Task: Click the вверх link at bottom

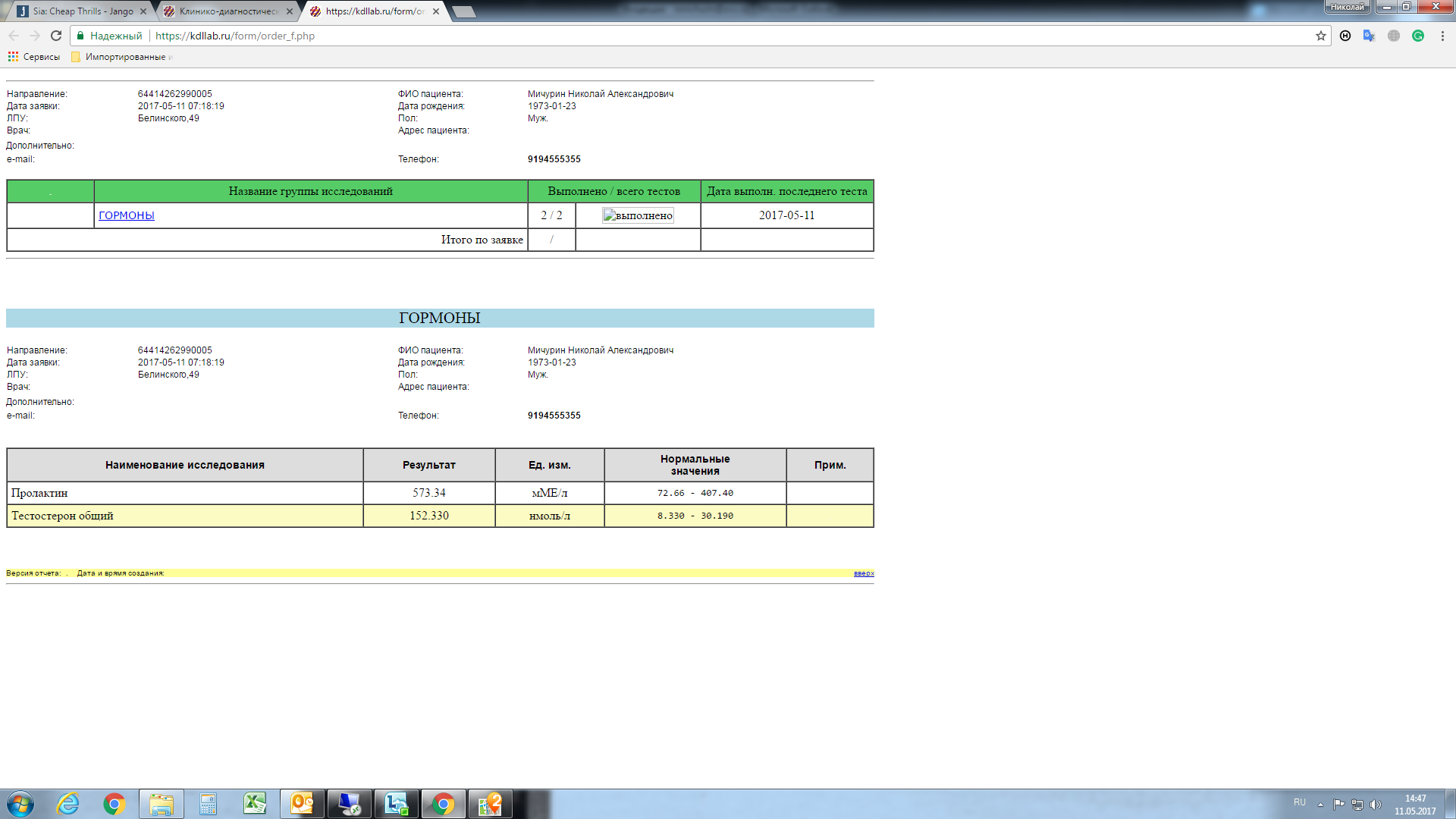Action: coord(863,573)
